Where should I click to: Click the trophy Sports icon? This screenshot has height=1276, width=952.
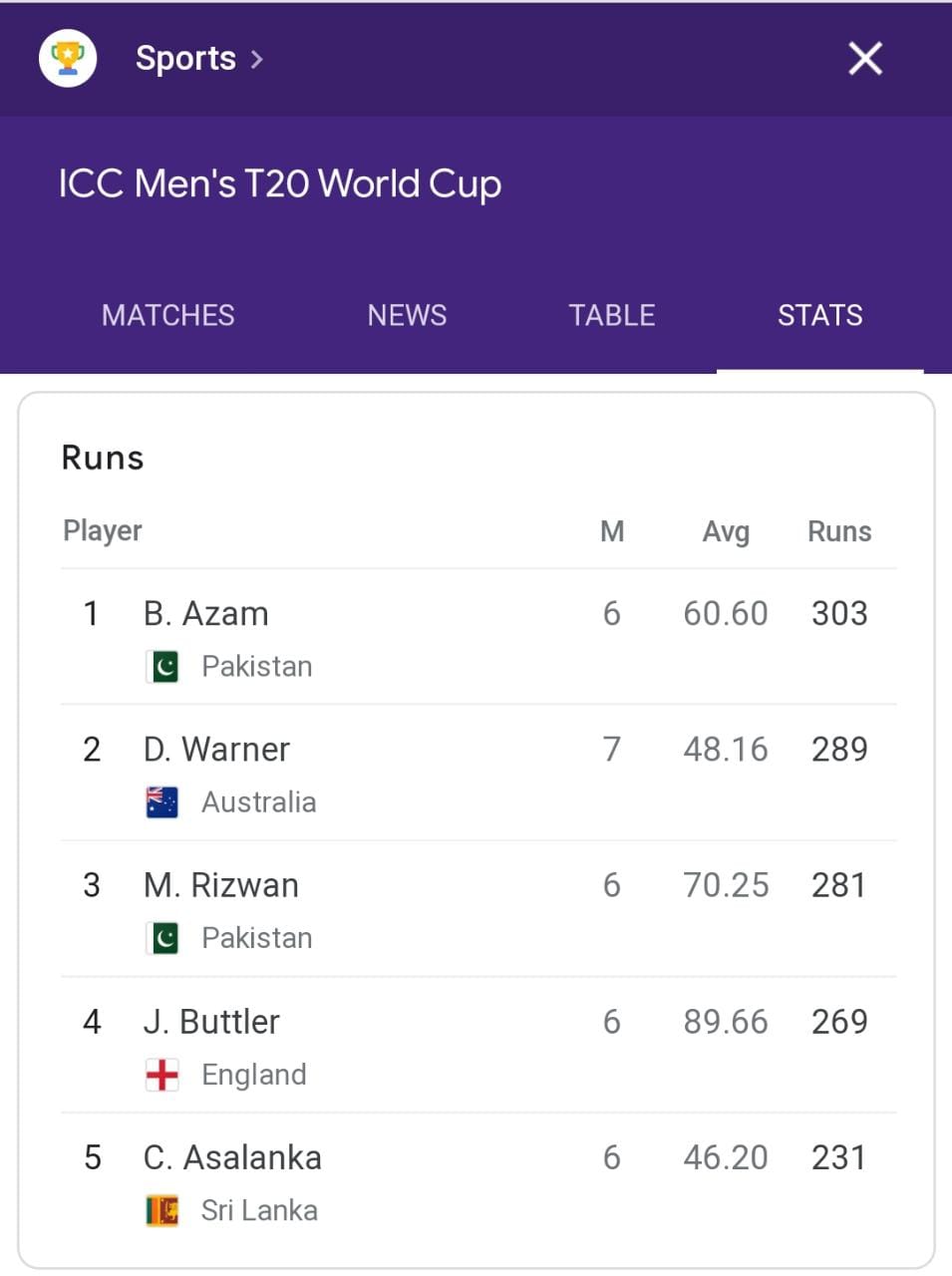coord(68,58)
